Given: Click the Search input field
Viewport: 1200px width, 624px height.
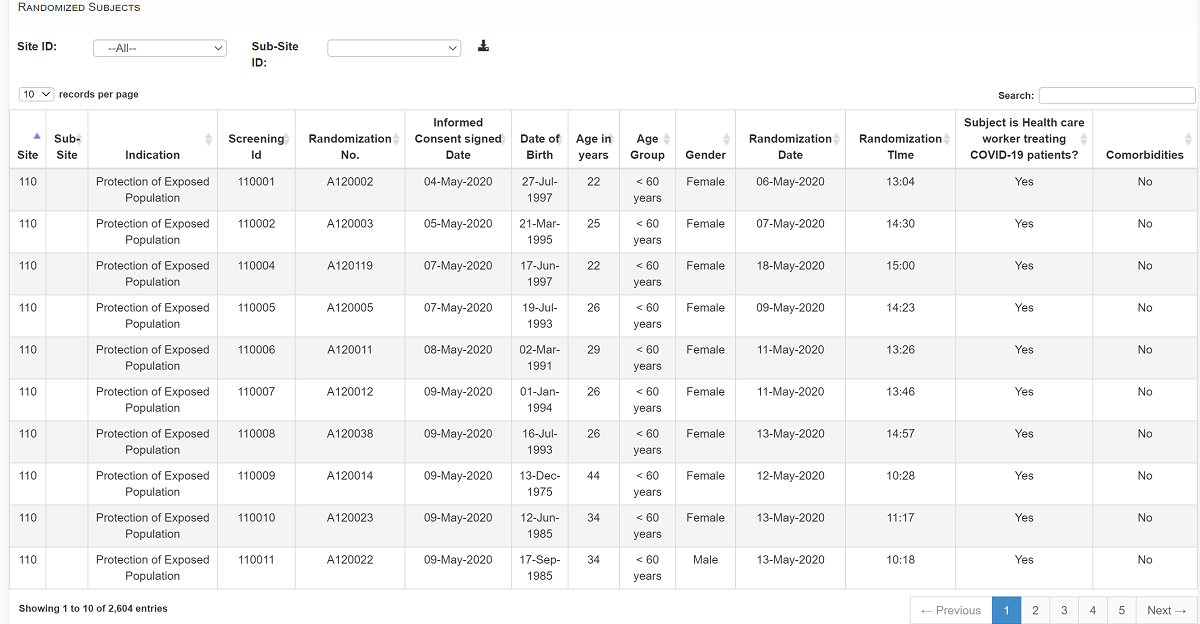Looking at the screenshot, I should coord(1116,96).
